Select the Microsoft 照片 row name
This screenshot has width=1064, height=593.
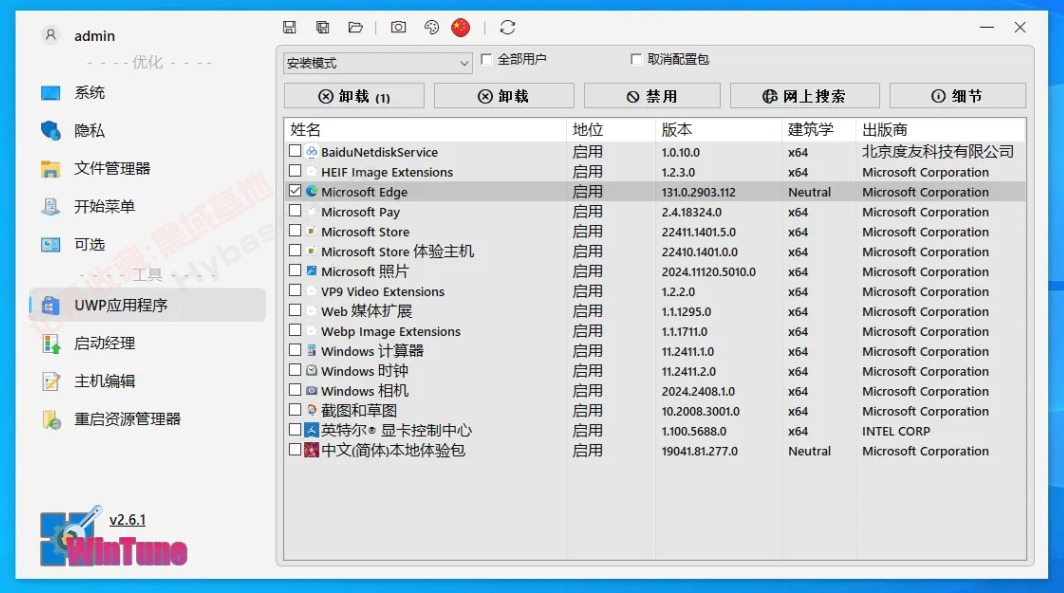point(365,271)
